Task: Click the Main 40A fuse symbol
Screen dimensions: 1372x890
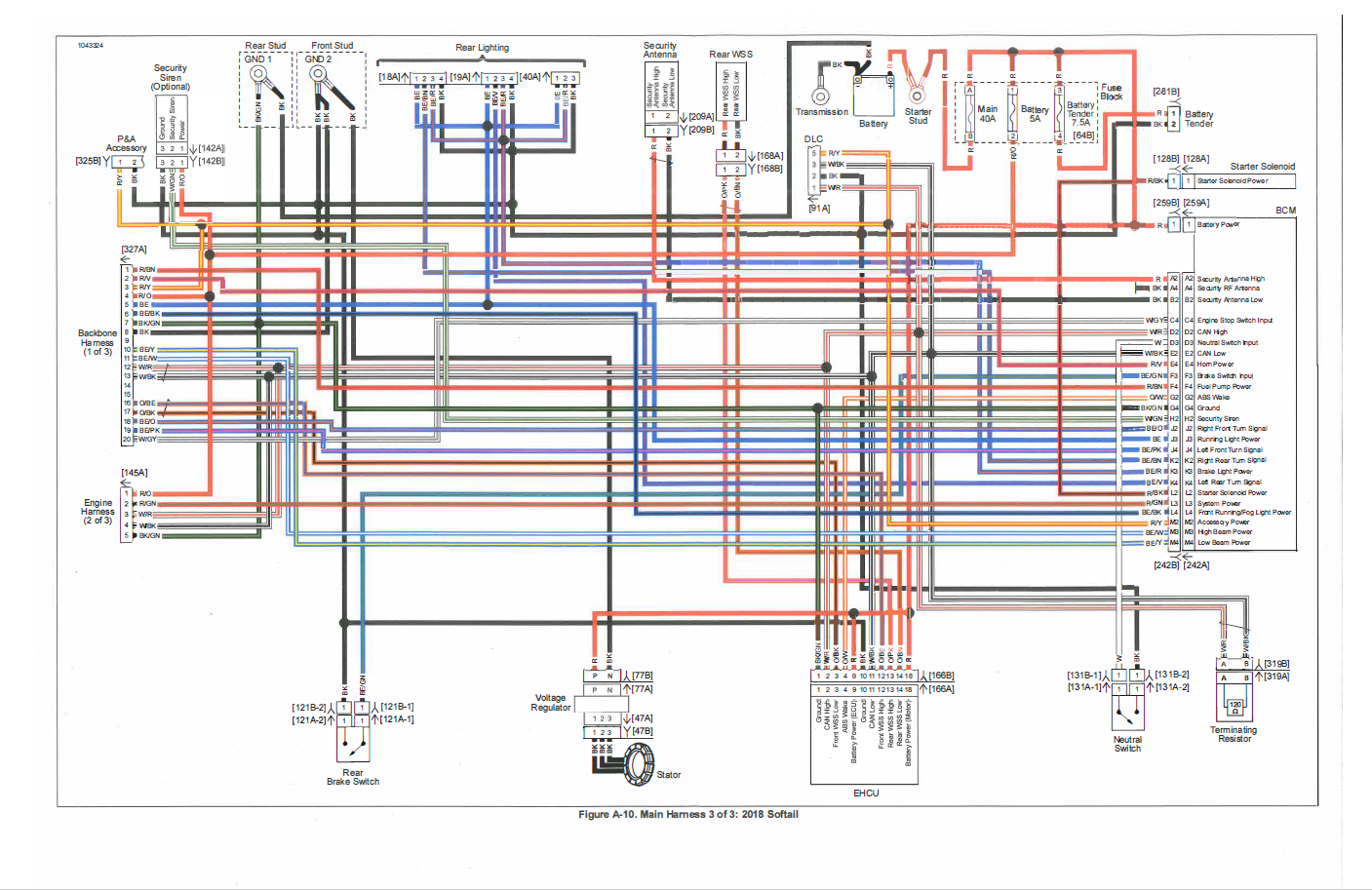Action: 970,115
